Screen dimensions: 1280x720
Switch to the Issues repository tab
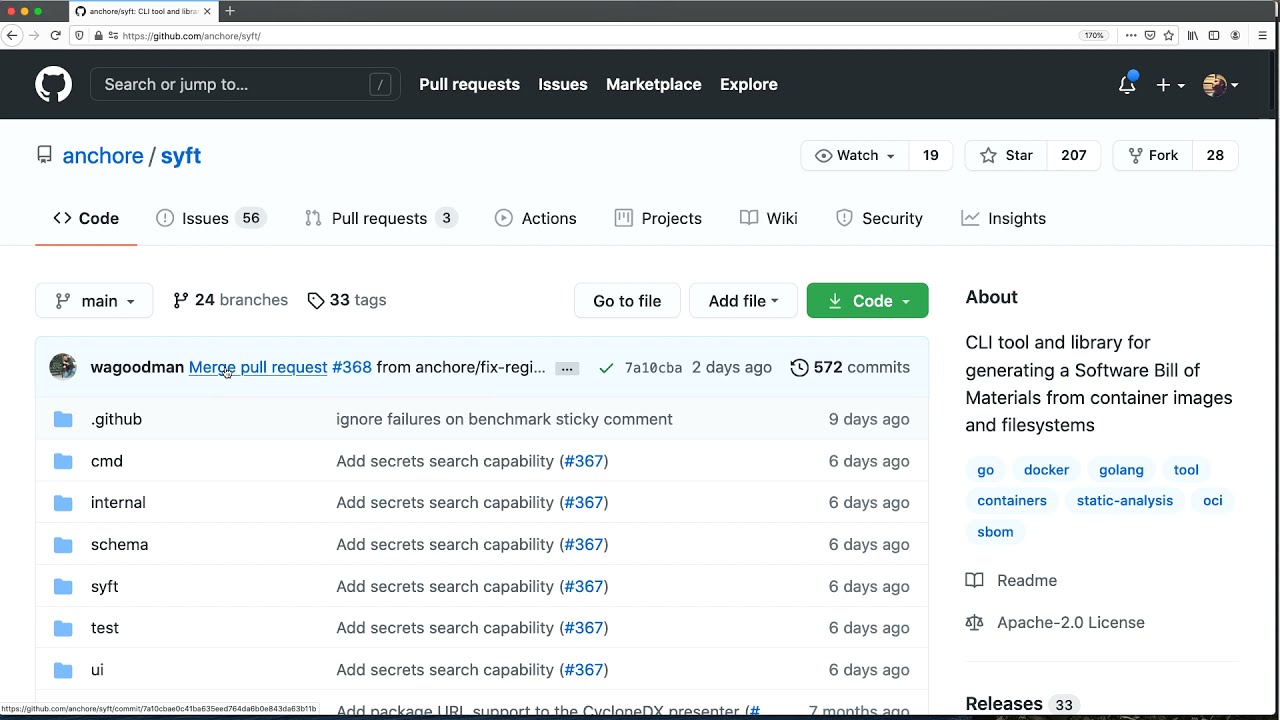pos(210,218)
